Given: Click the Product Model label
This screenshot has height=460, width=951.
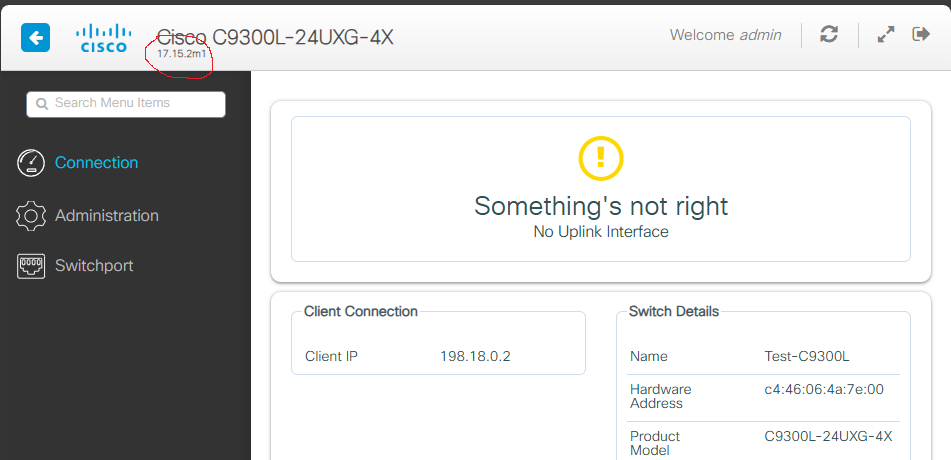Looking at the screenshot, I should click(x=655, y=444).
